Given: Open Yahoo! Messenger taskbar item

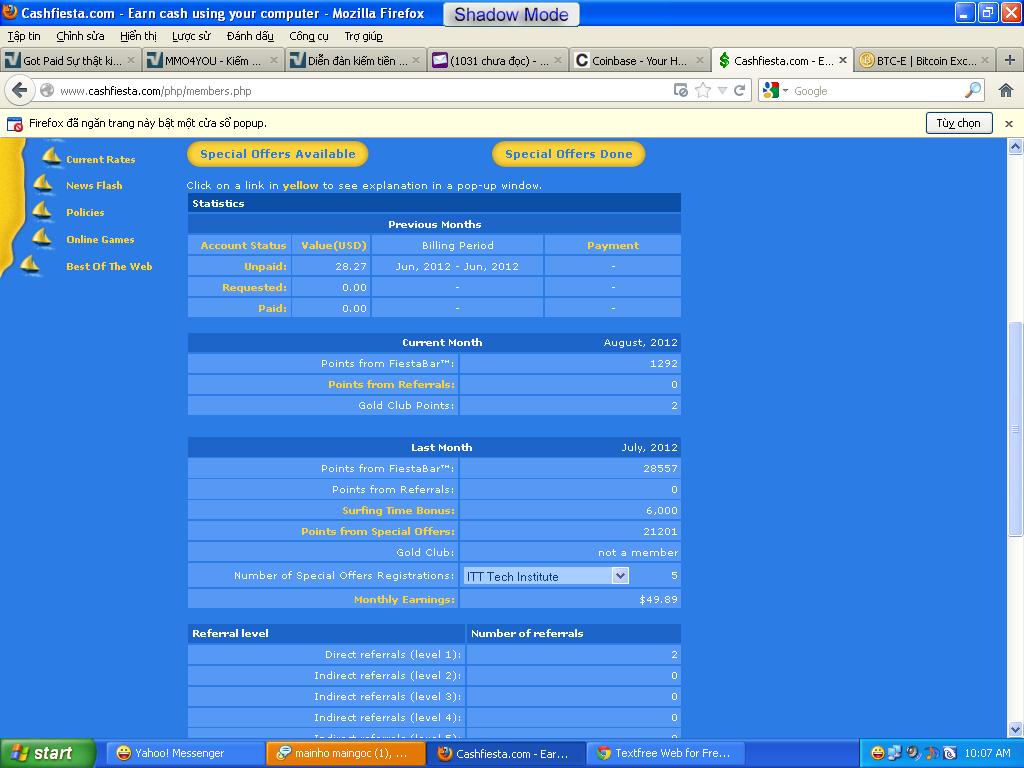Looking at the screenshot, I should pos(185,754).
